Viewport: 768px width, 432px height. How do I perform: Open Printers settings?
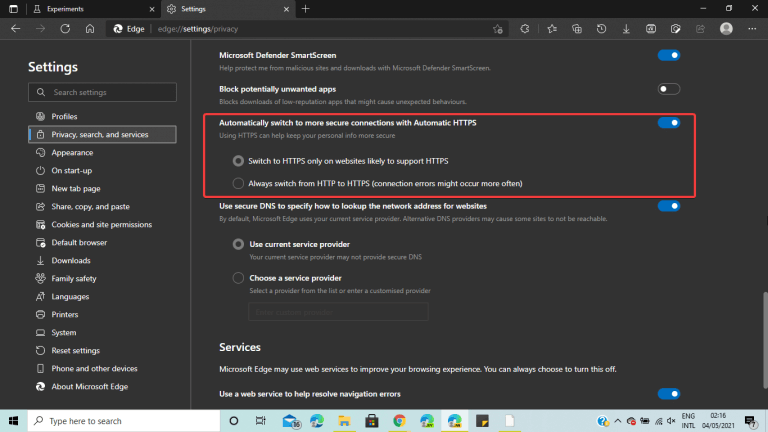102,314
